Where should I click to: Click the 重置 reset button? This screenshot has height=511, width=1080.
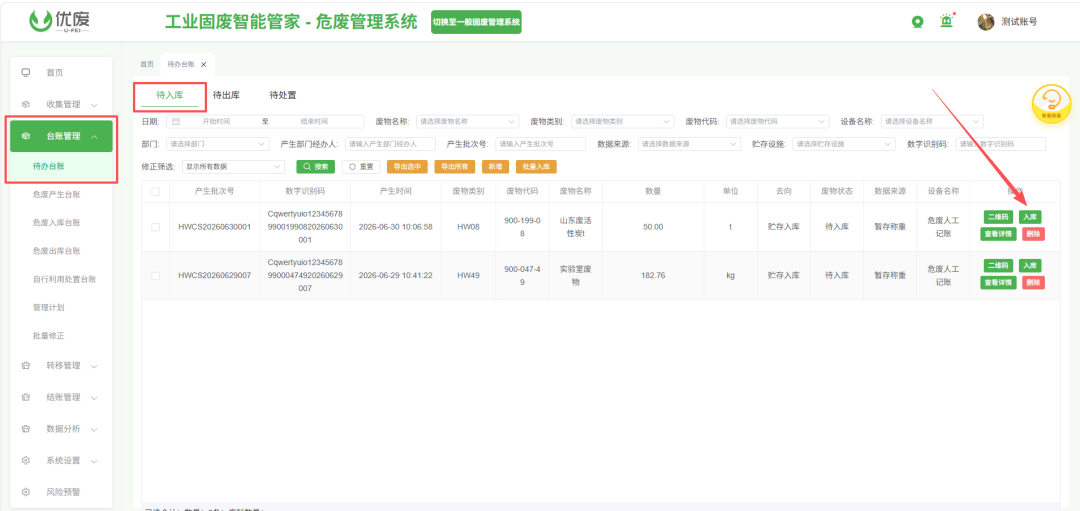pyautogui.click(x=361, y=167)
